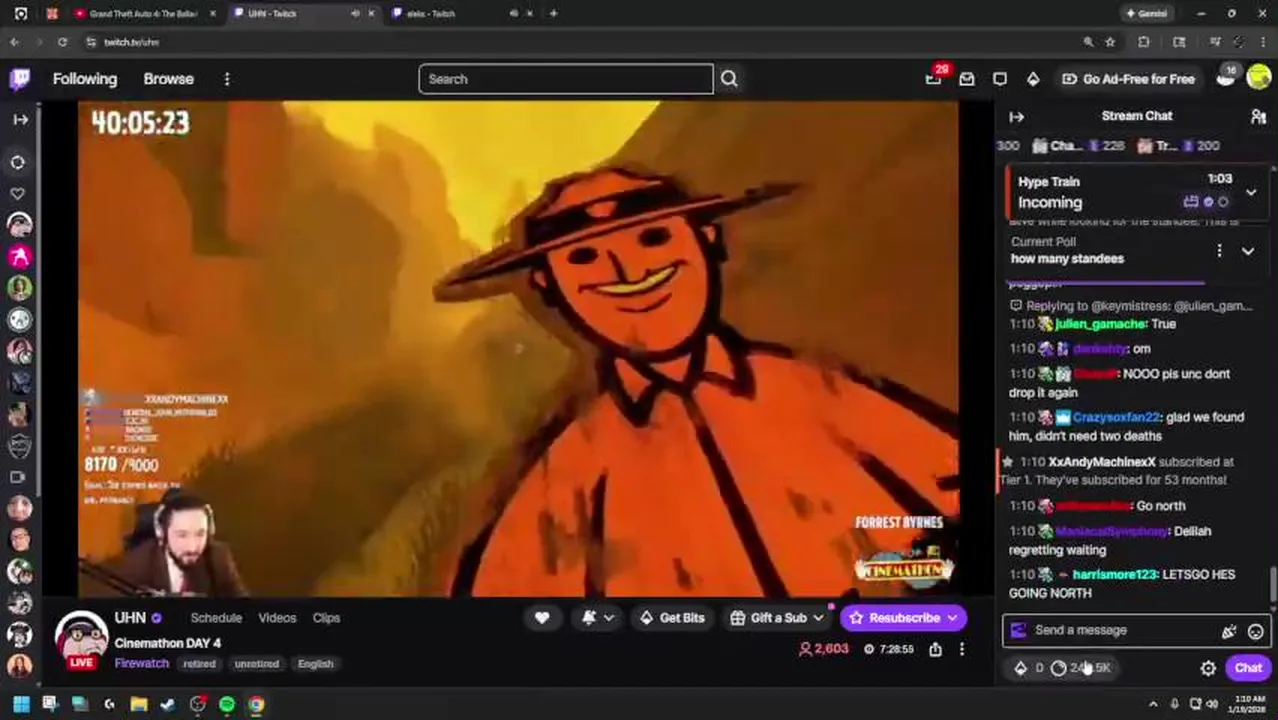Viewport: 1278px width, 720px height.
Task: Open the Resubscribe dropdown
Action: [x=903, y=618]
